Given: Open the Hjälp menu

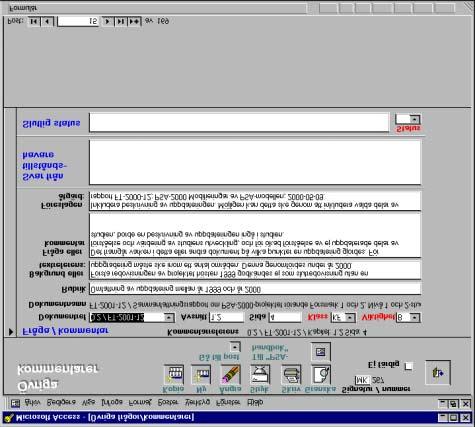Looking at the screenshot, I should (x=255, y=402).
